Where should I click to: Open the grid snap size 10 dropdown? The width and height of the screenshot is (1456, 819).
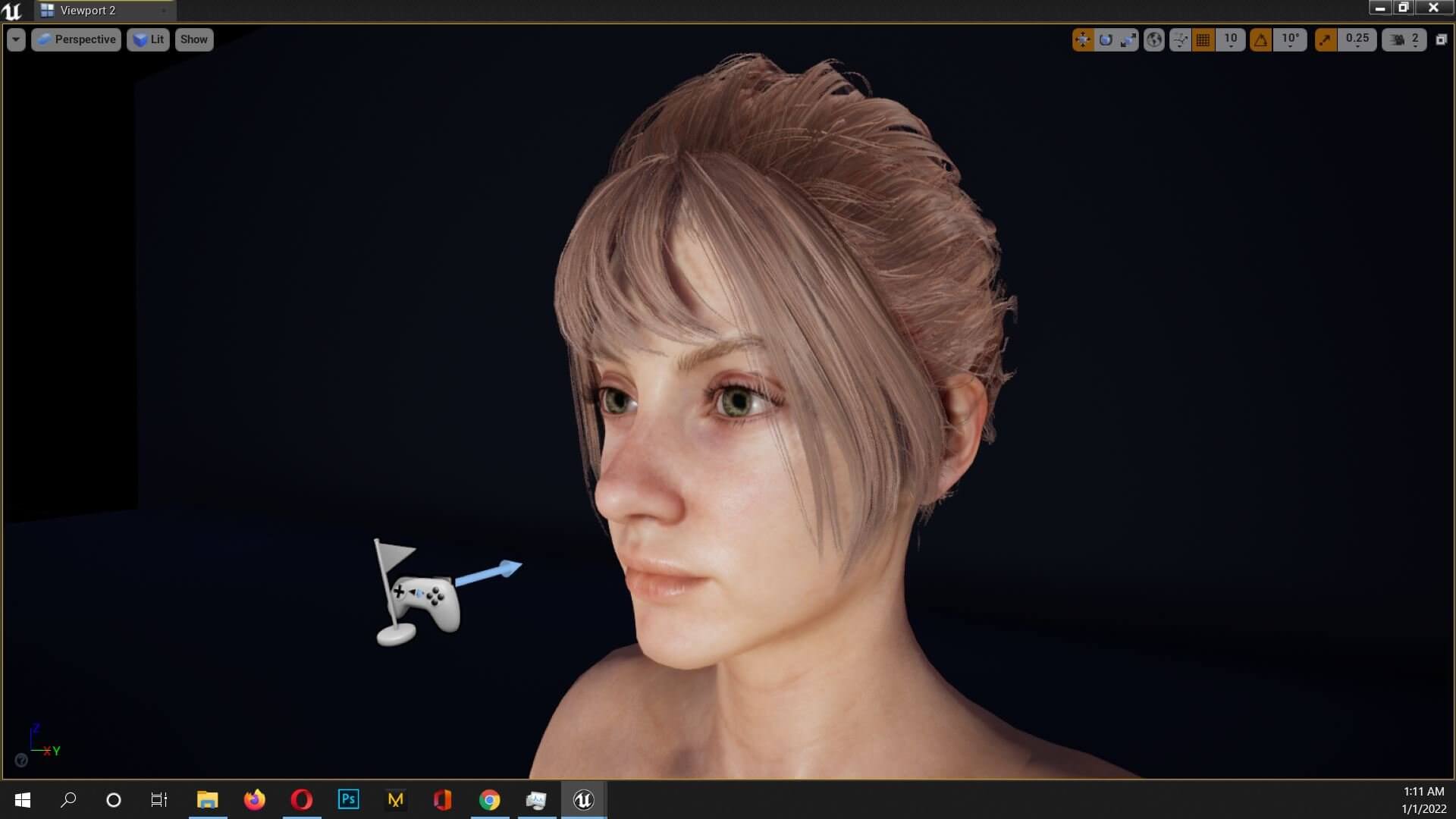point(1230,39)
